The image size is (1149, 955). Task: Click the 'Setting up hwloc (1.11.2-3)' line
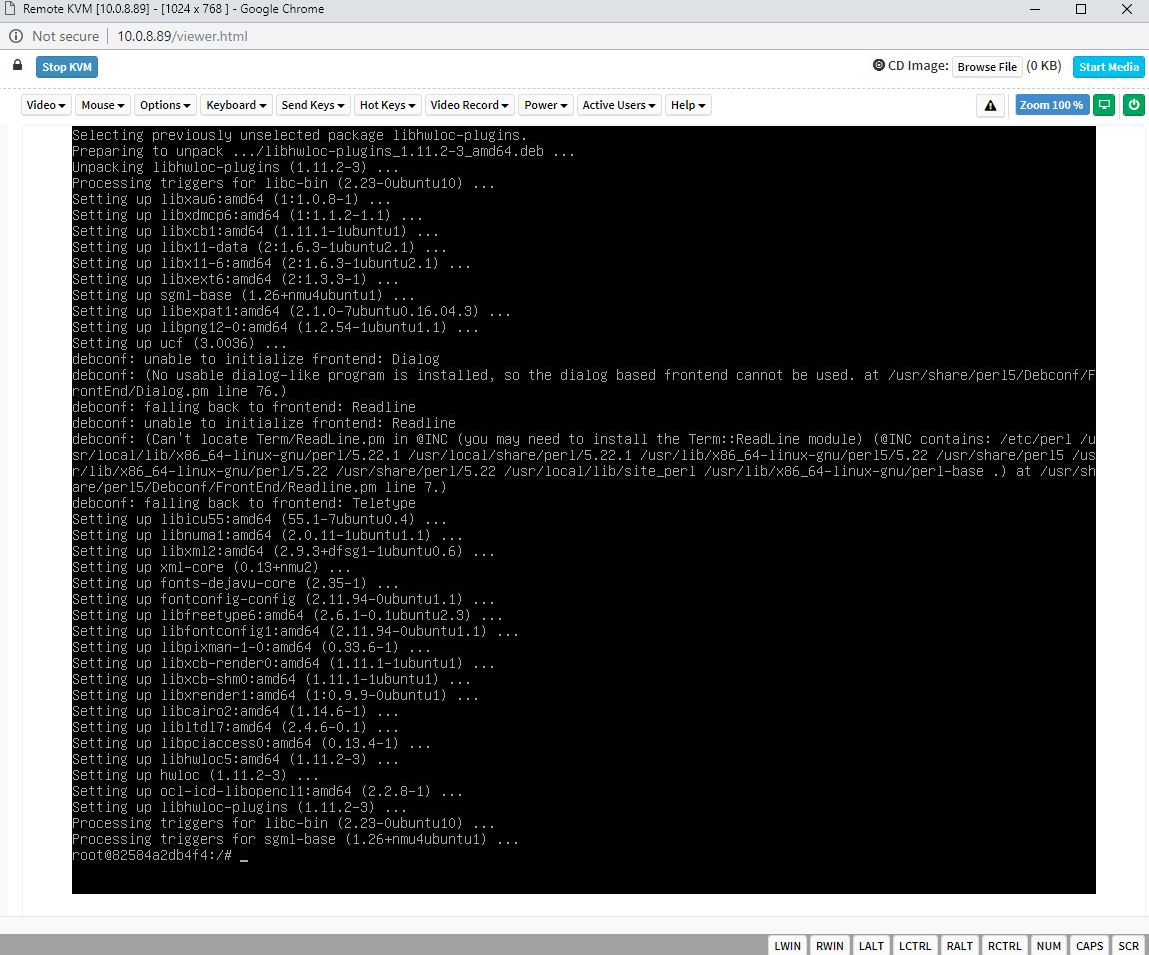click(195, 775)
